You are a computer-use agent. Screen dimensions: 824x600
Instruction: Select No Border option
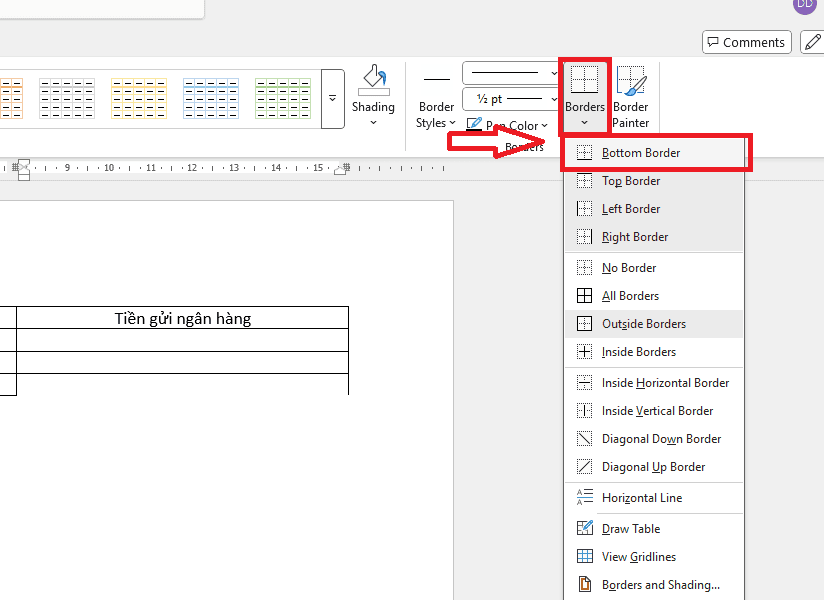pyautogui.click(x=629, y=268)
